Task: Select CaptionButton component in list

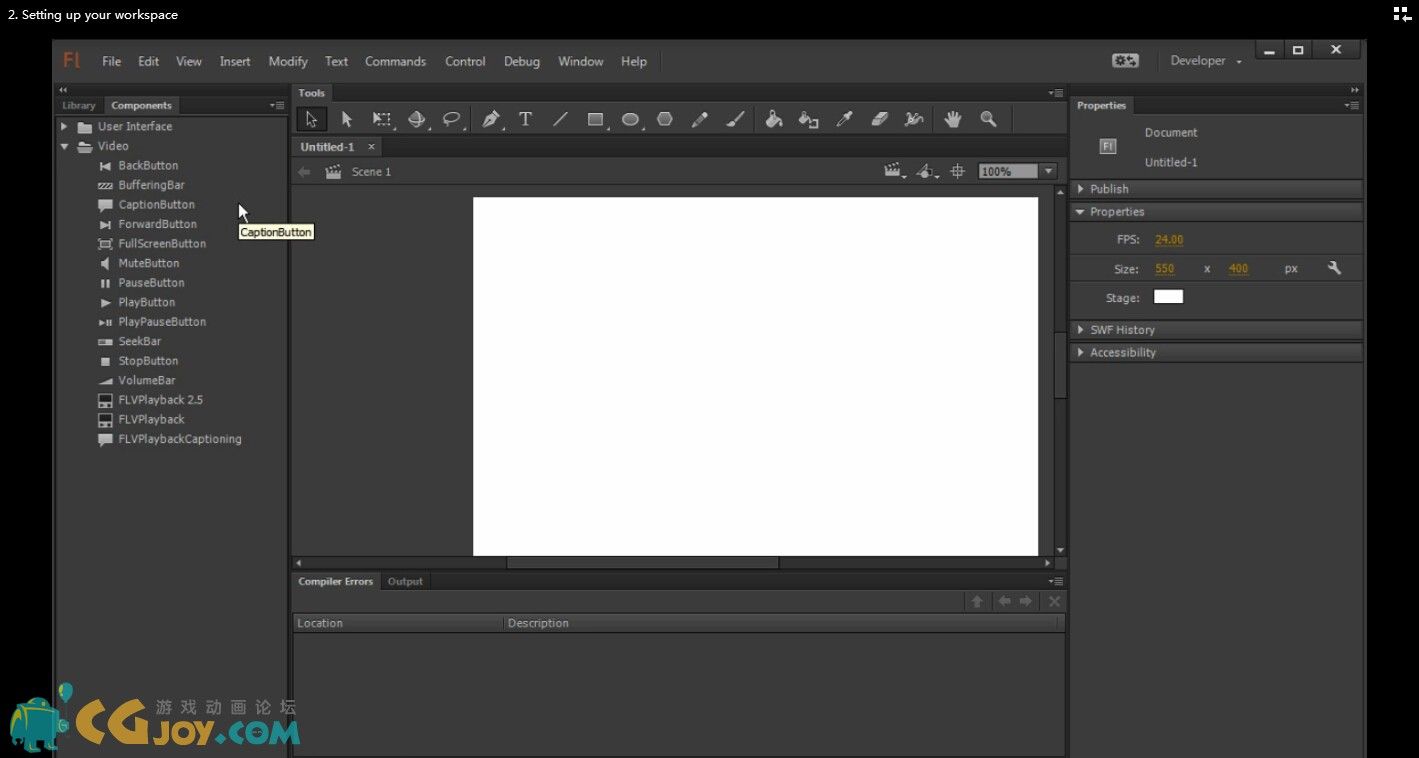Action: pos(156,205)
